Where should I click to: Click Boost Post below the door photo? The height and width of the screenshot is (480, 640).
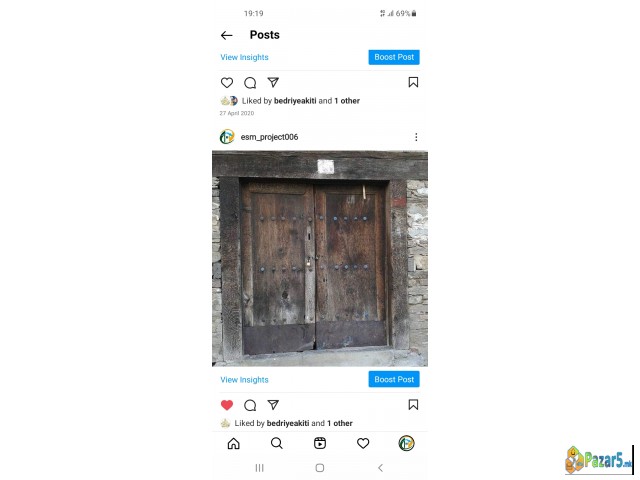pyautogui.click(x=394, y=379)
